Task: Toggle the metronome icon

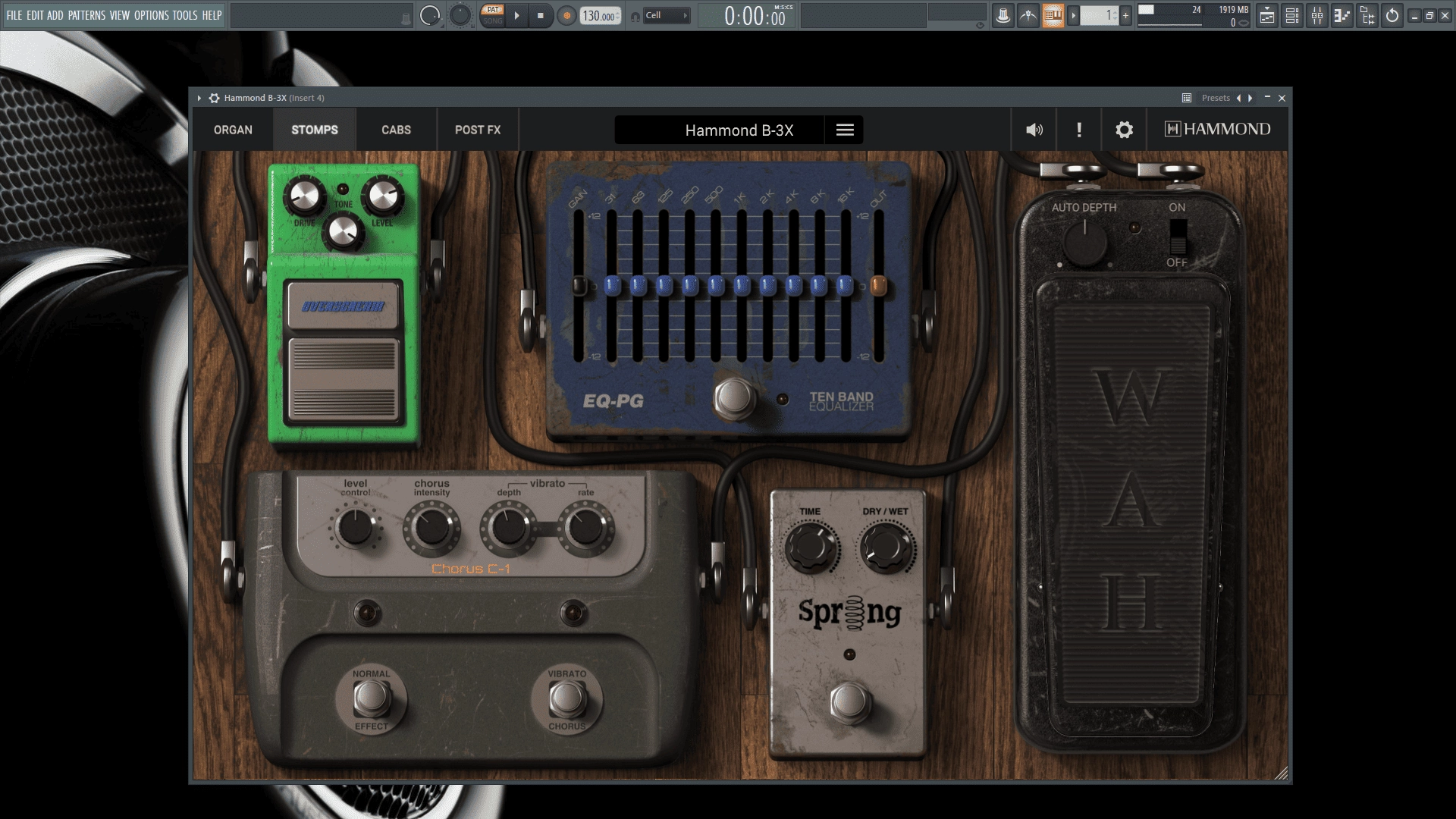Action: [1003, 15]
